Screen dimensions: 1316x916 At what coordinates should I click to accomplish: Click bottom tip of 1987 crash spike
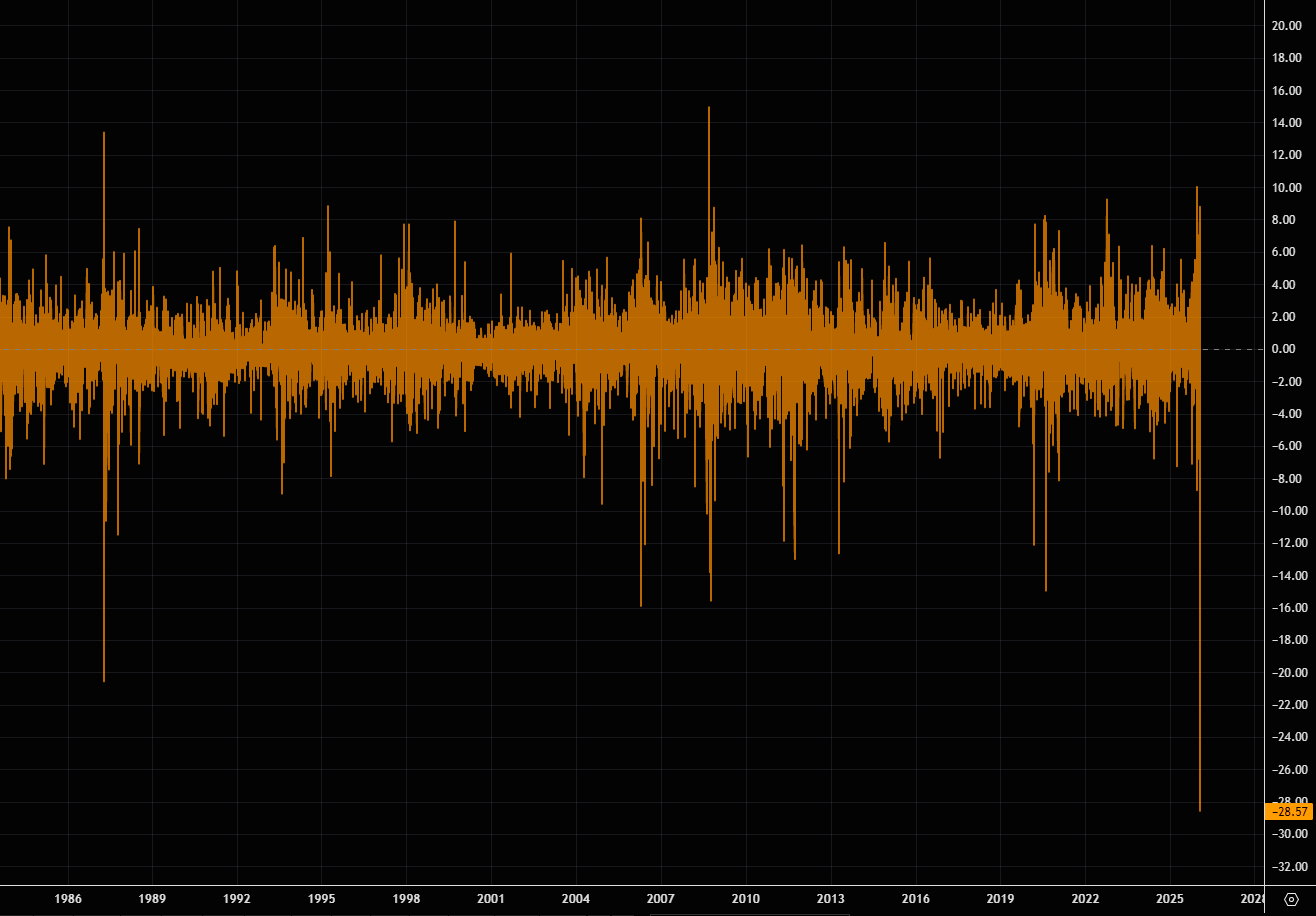[x=104, y=680]
